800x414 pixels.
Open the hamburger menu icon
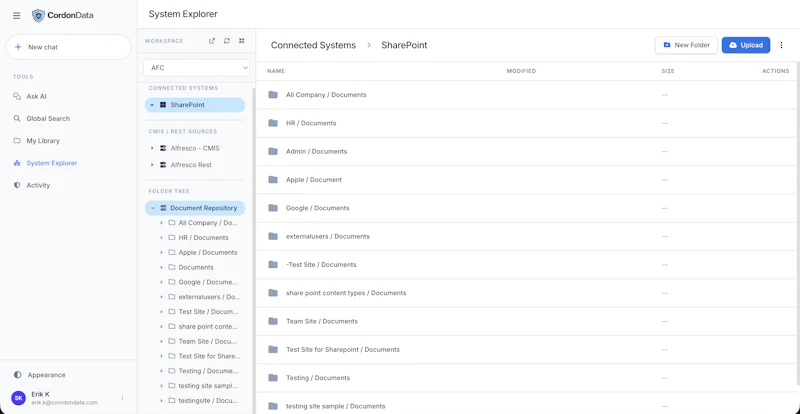[x=16, y=15]
